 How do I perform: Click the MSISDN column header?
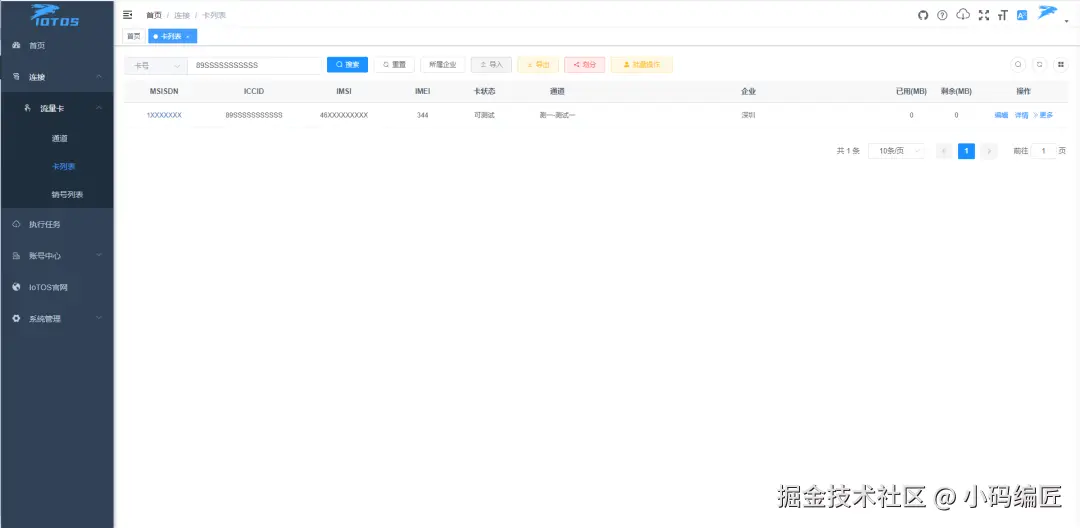click(164, 92)
